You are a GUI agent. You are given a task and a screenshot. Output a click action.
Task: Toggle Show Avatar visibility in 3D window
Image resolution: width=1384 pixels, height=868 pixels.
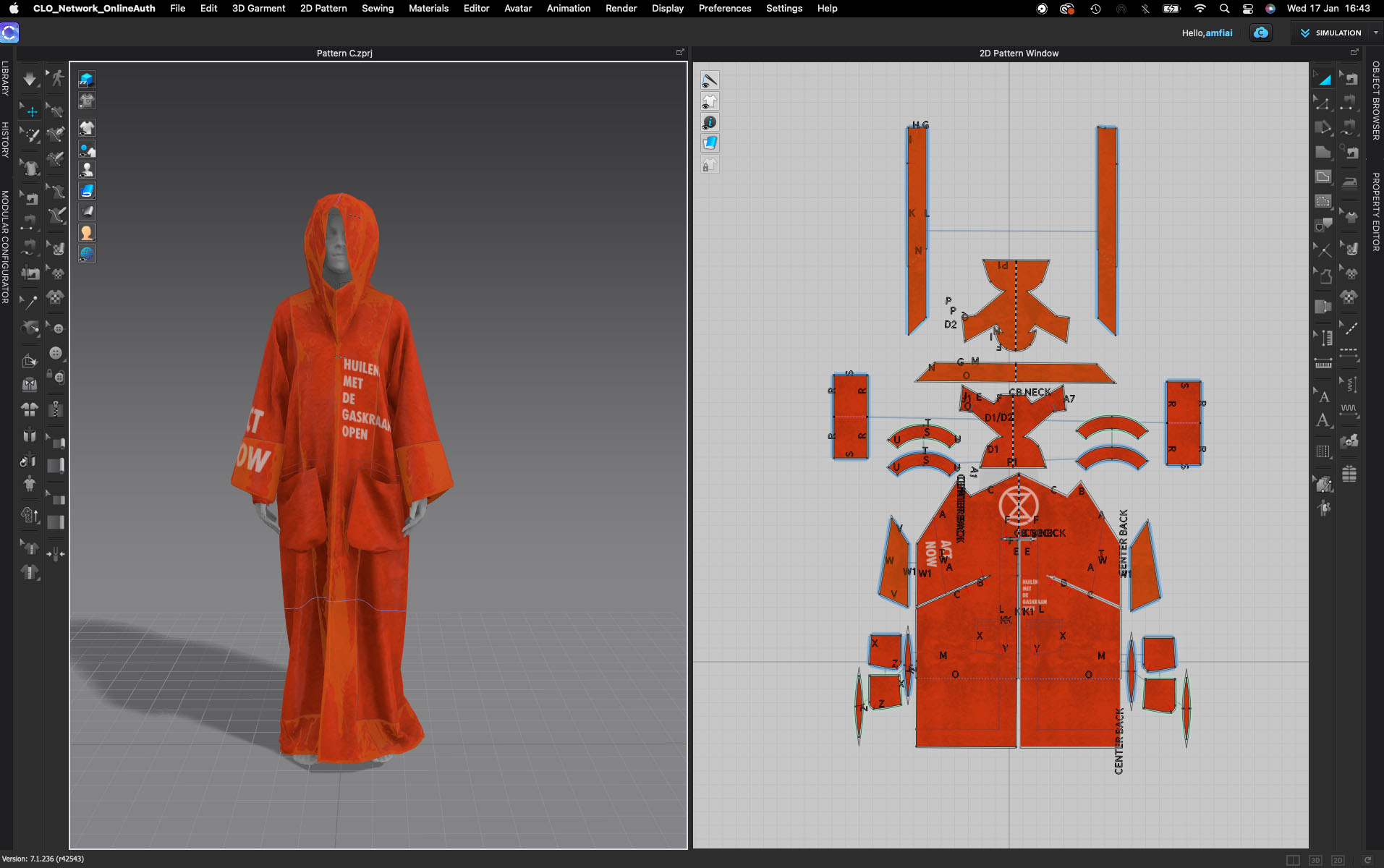click(x=87, y=170)
